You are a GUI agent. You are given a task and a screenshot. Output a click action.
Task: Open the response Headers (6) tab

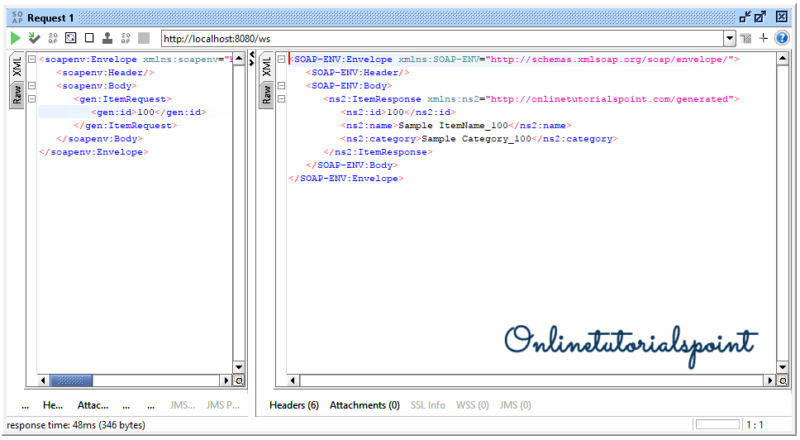[294, 405]
